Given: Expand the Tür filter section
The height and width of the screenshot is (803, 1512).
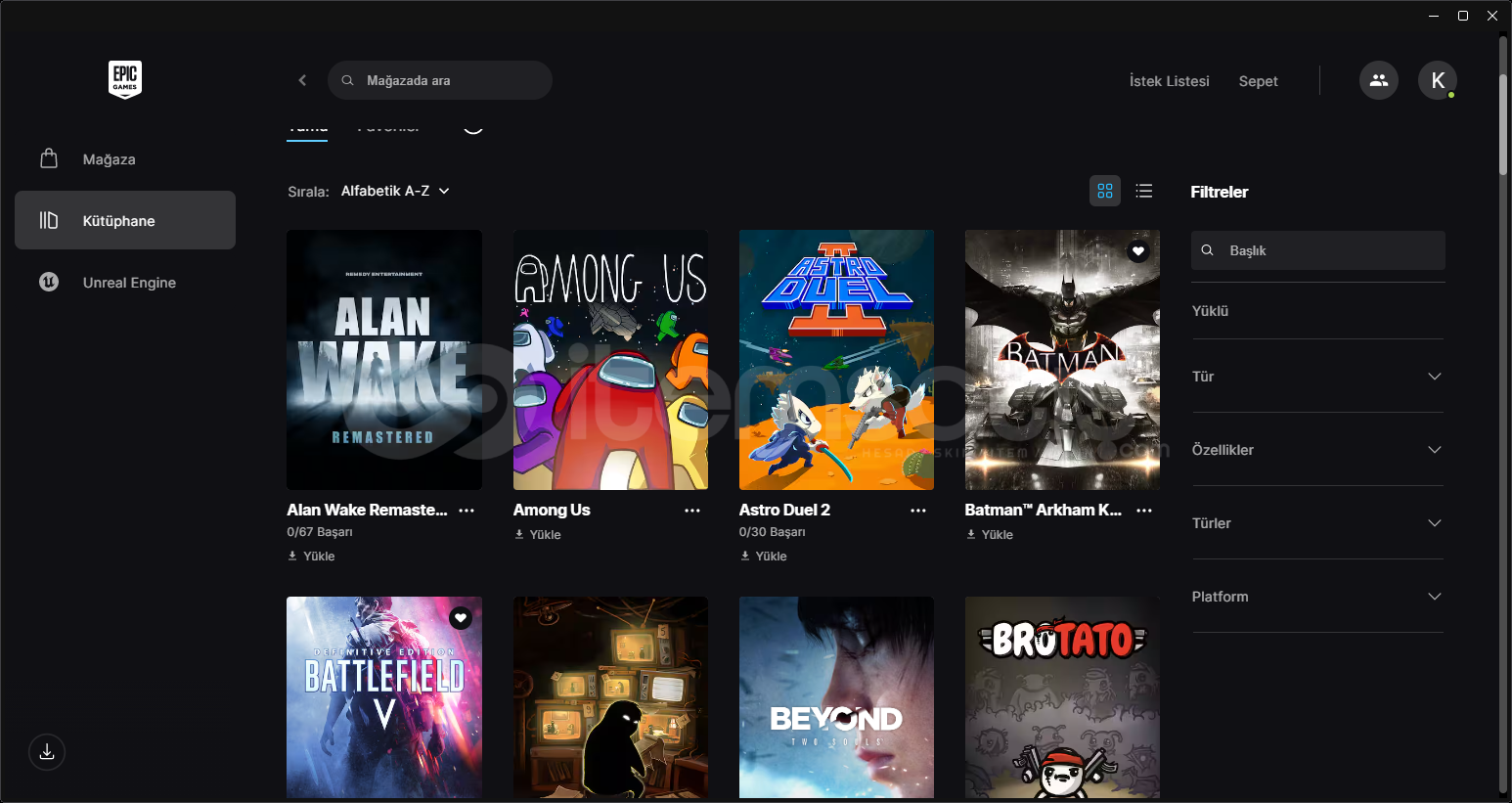Looking at the screenshot, I should pos(1317,377).
